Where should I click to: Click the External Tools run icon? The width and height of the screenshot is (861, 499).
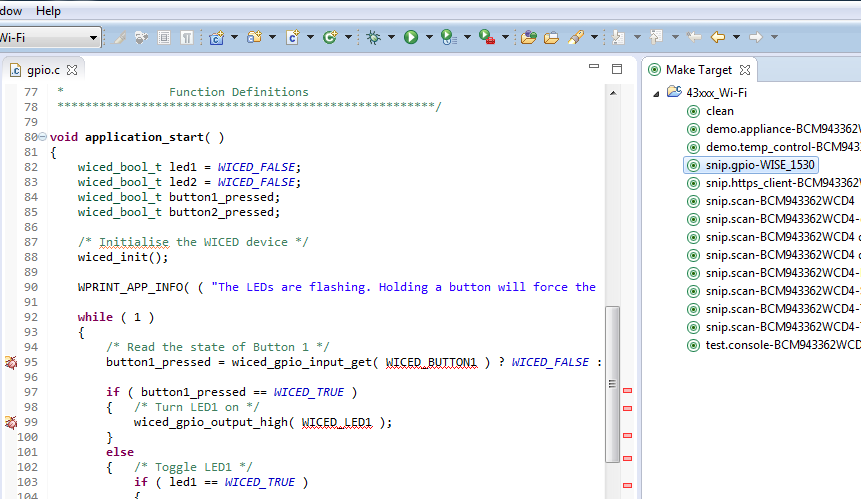(486, 37)
